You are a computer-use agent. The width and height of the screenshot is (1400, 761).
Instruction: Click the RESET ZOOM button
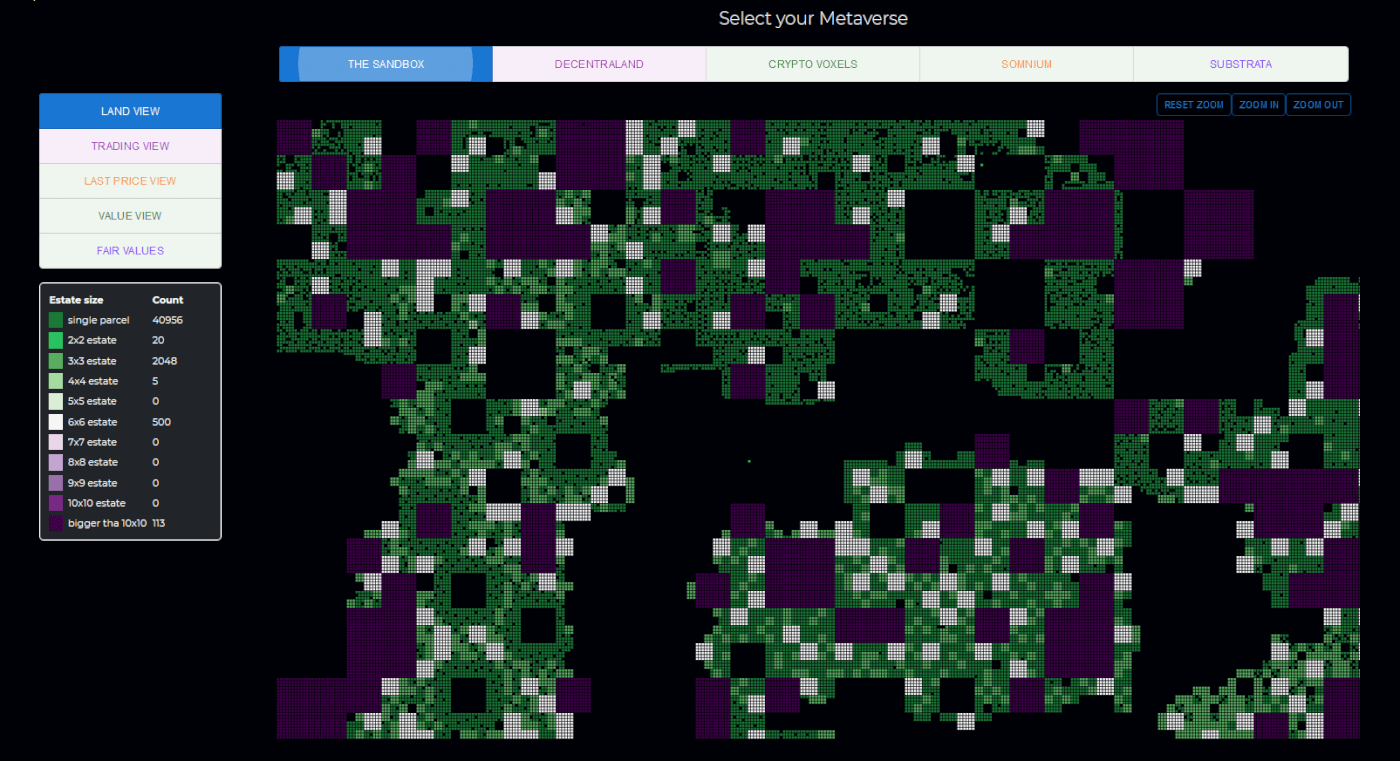tap(1193, 104)
